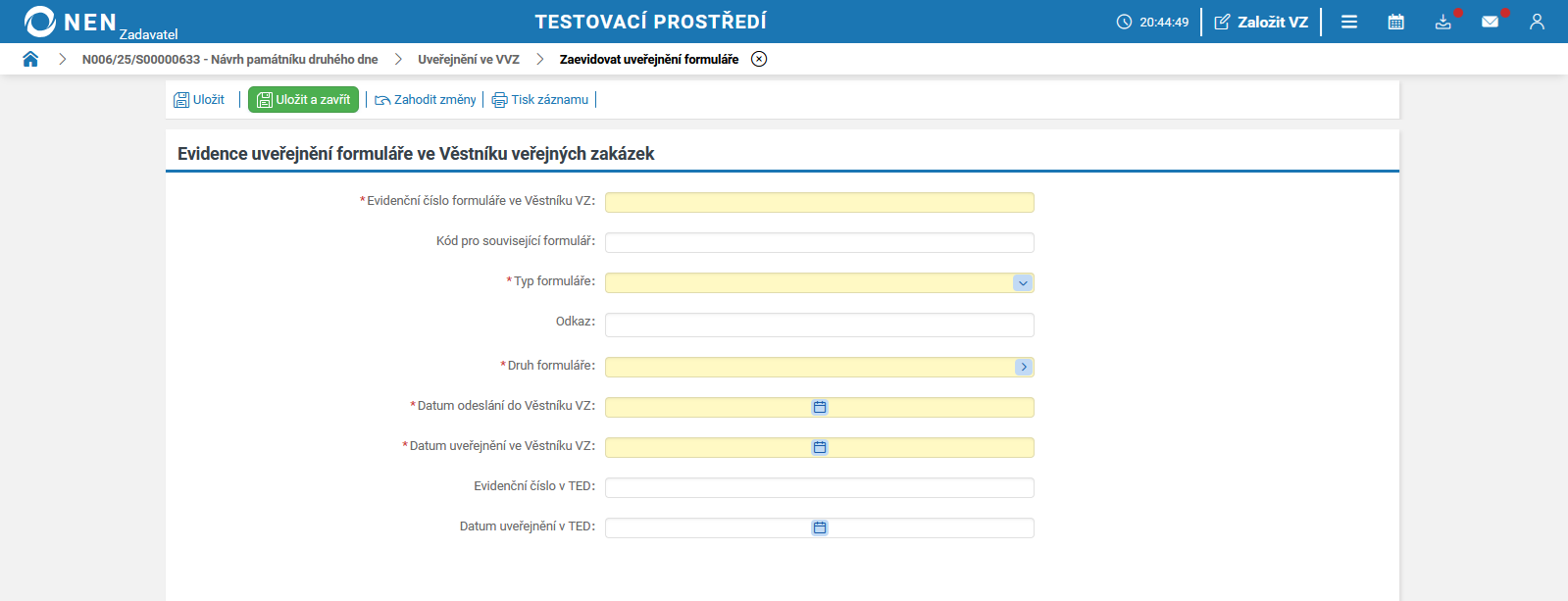Open the messages envelope icon
1568x601 pixels.
pos(1490,22)
